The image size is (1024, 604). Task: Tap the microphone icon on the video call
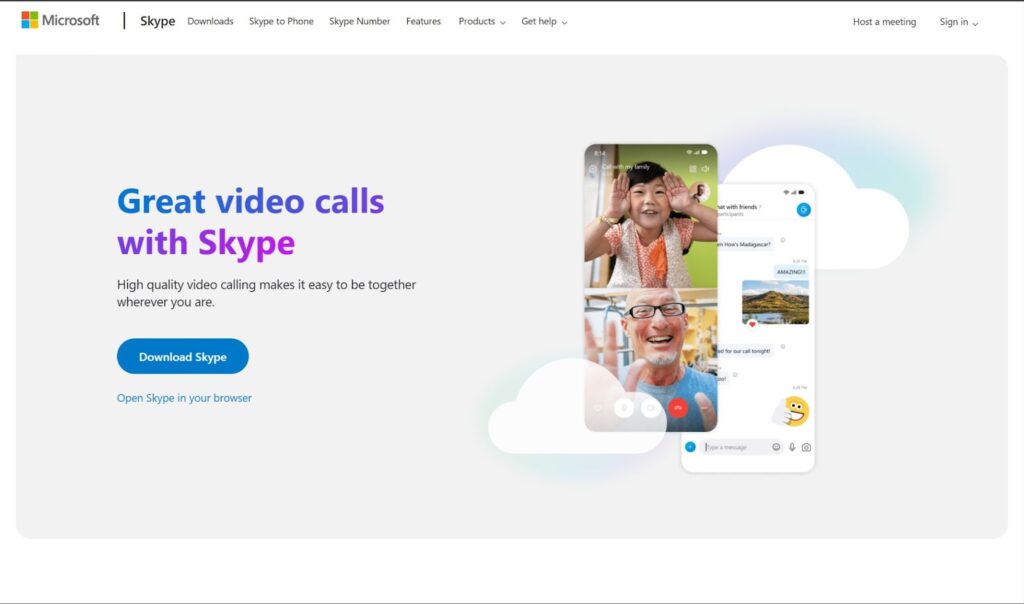click(624, 408)
